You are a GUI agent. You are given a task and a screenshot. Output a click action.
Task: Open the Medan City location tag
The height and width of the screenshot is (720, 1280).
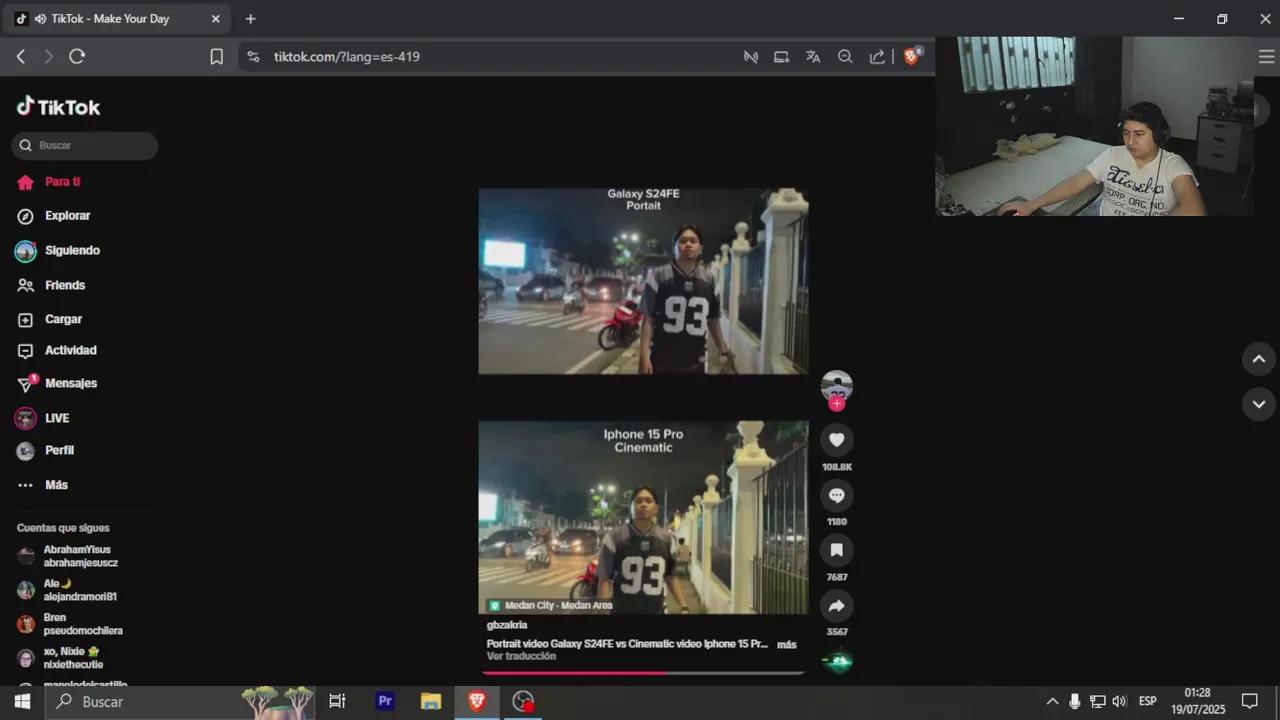pos(551,606)
